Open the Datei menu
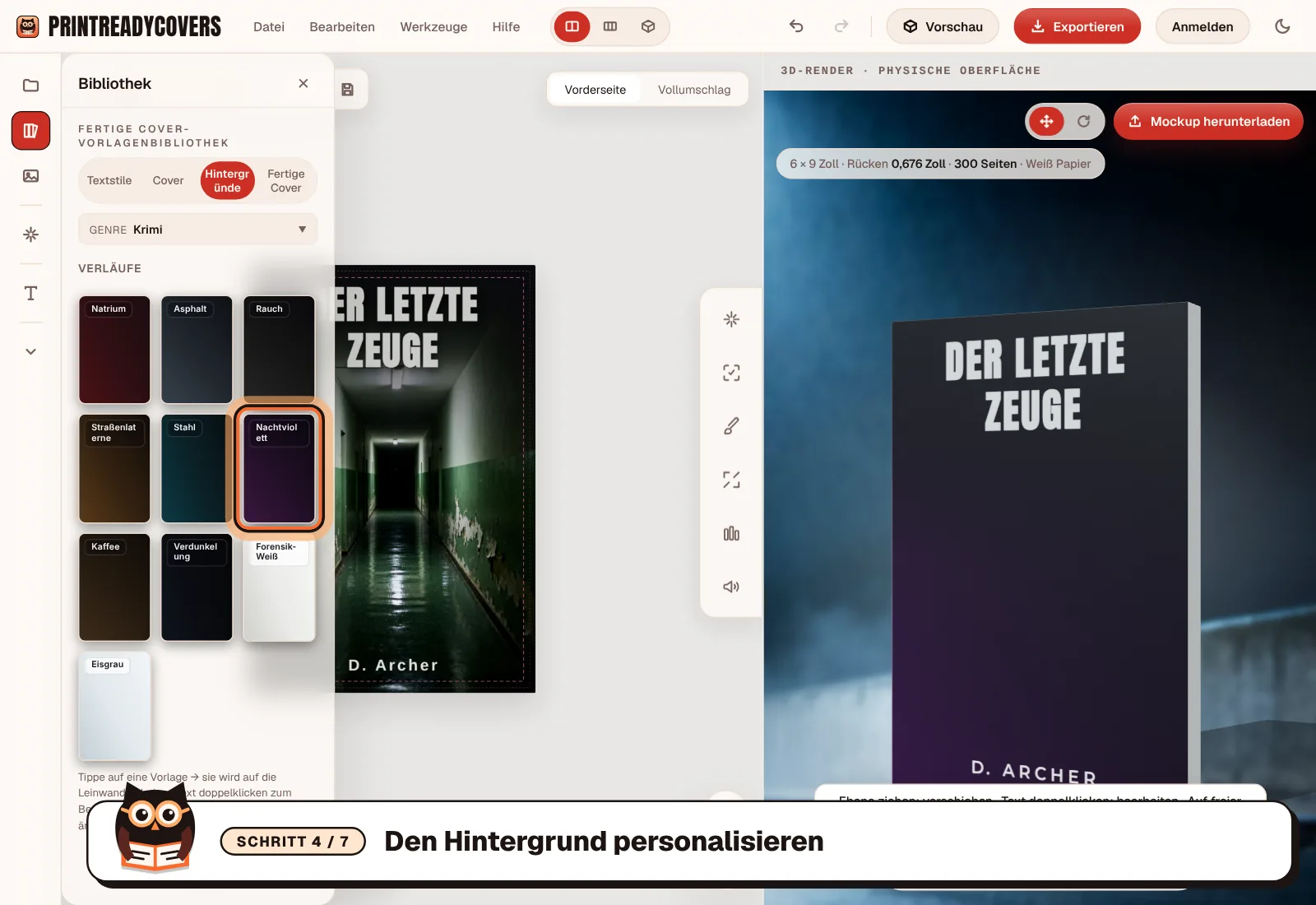Viewport: 1316px width, 905px height. (x=269, y=26)
